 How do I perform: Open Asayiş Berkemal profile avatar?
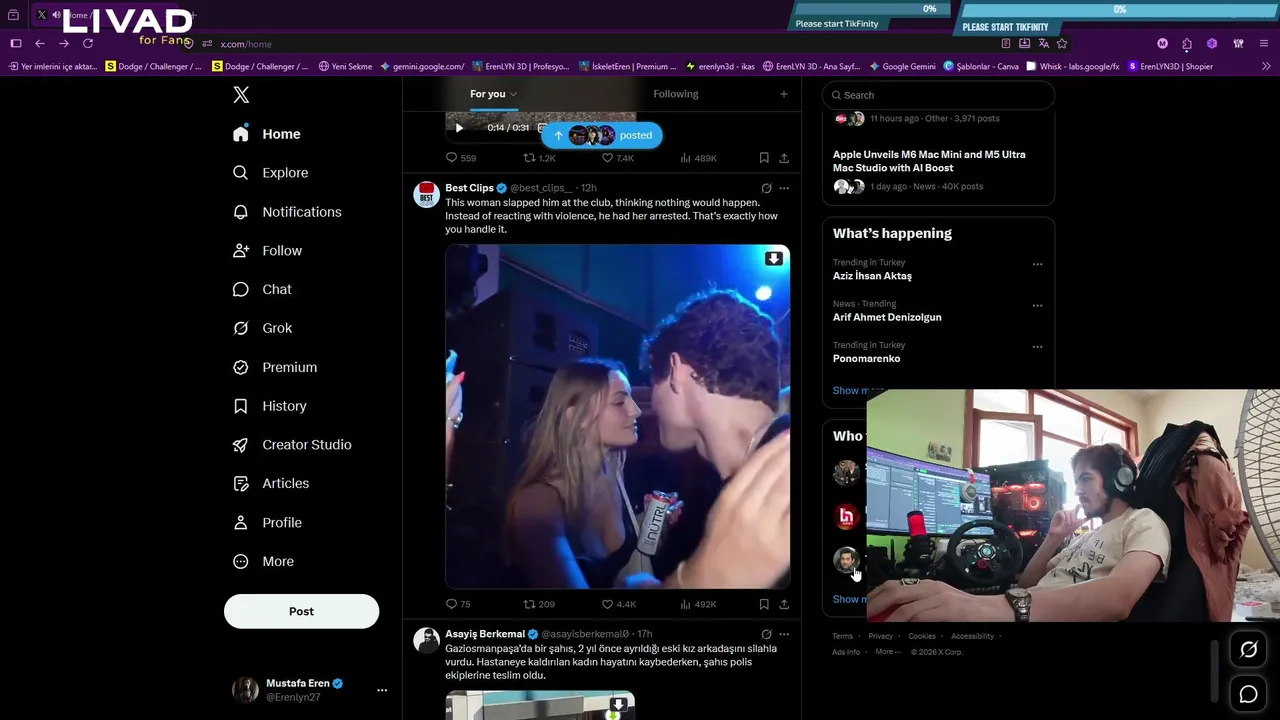click(427, 641)
